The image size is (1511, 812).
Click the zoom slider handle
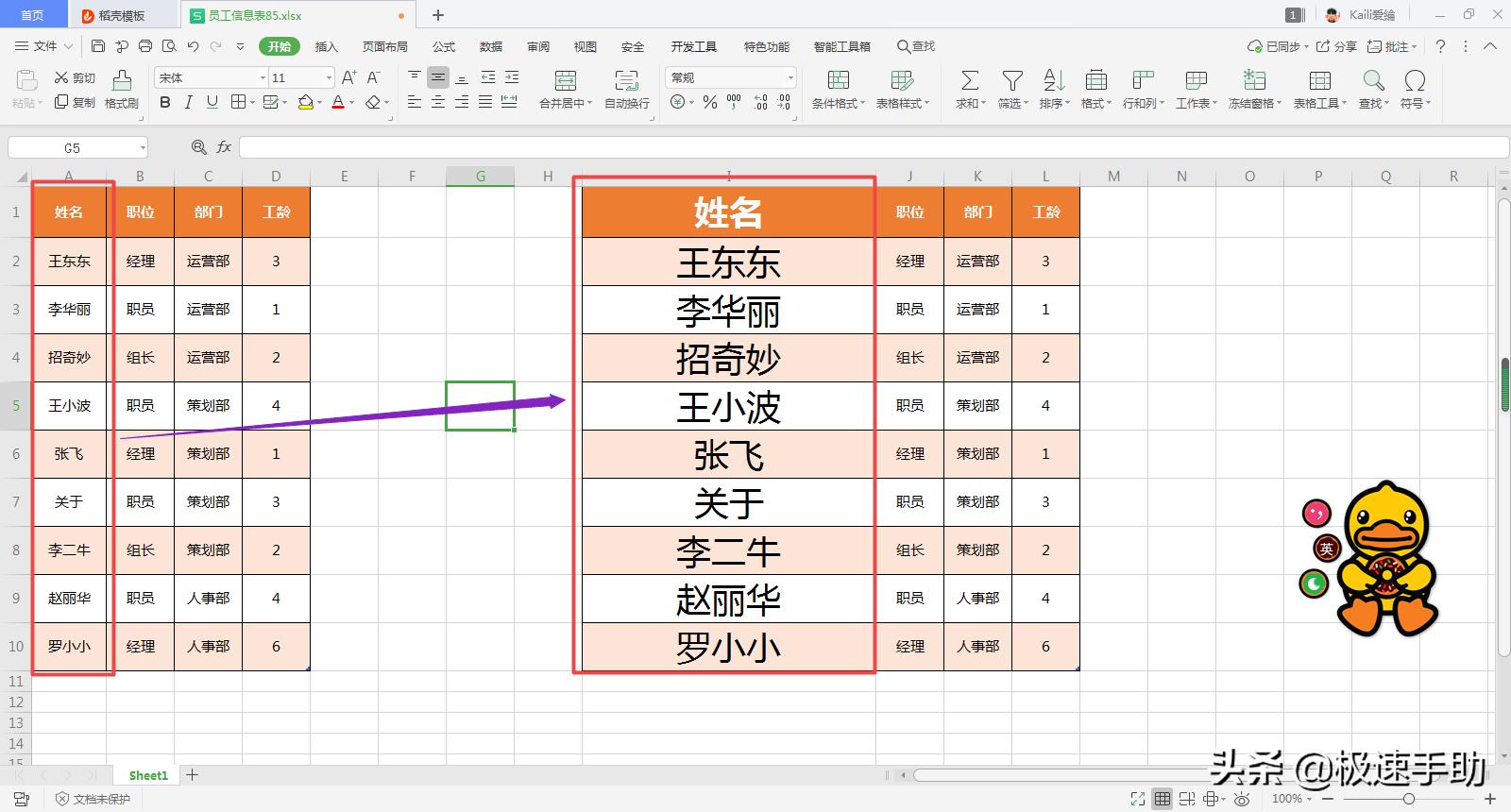(1409, 799)
